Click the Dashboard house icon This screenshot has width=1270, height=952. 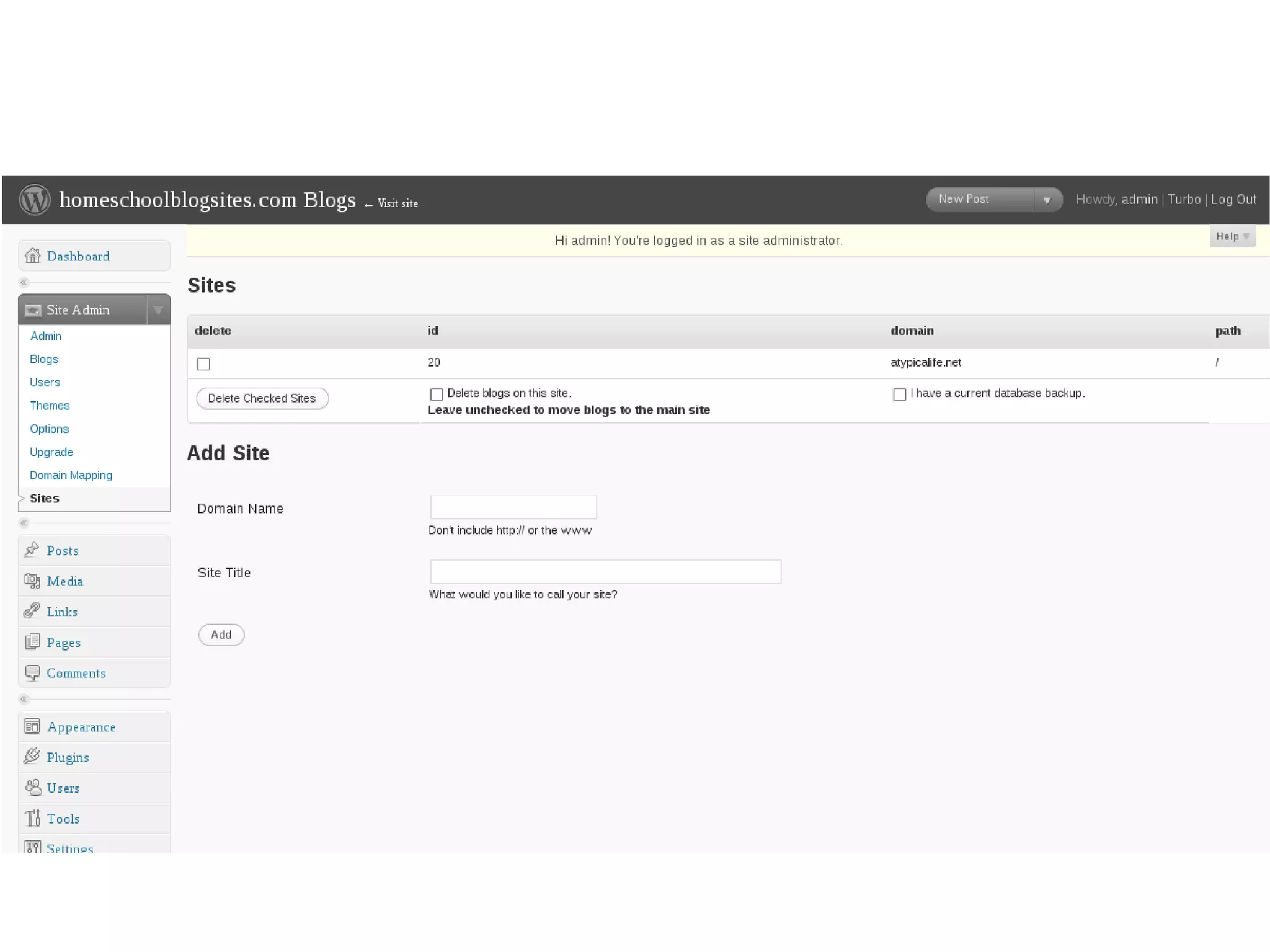[32, 256]
